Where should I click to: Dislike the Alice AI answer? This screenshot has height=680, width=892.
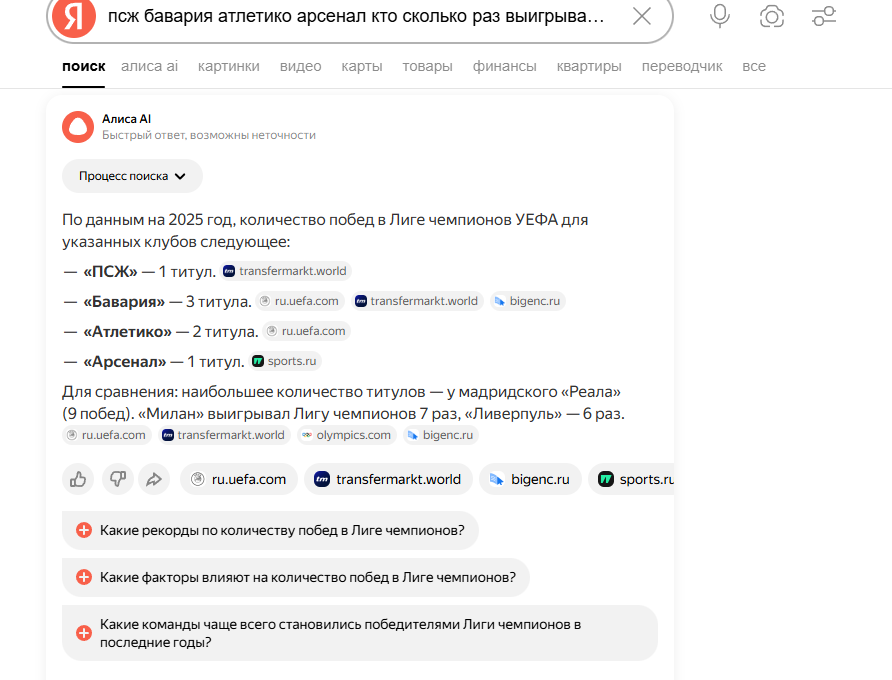(x=118, y=479)
